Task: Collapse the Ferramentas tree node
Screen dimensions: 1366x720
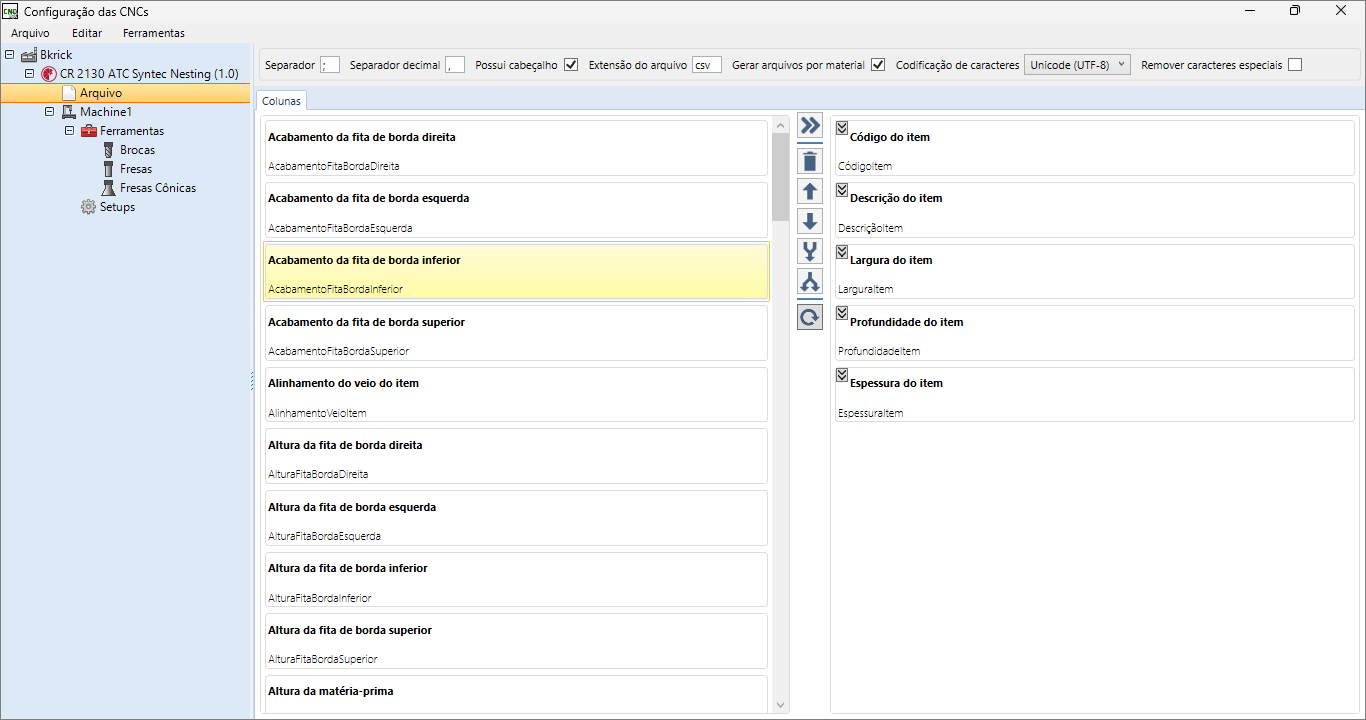Action: (x=70, y=131)
